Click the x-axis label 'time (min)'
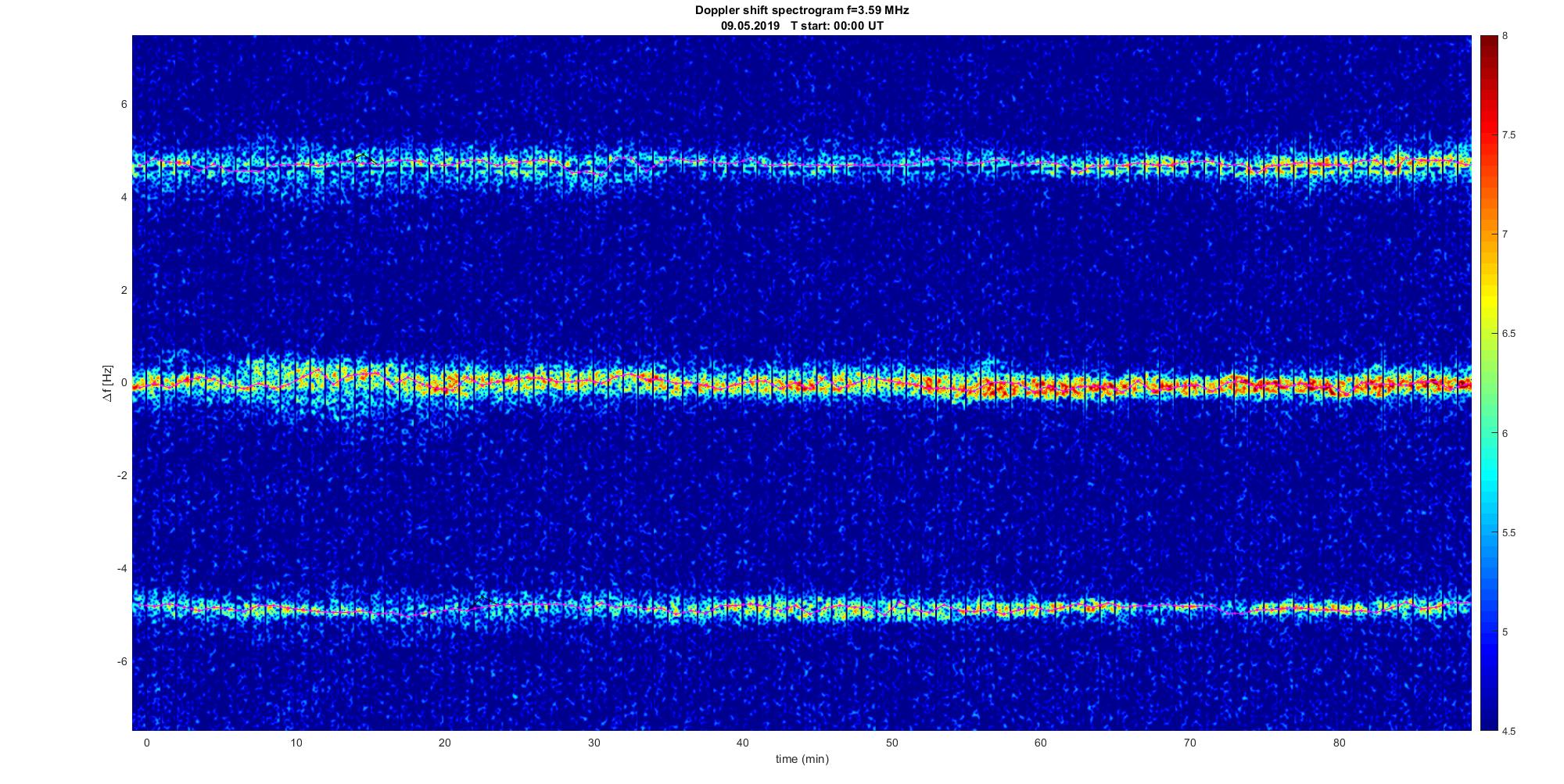Image resolution: width=1564 pixels, height=784 pixels. (802, 759)
